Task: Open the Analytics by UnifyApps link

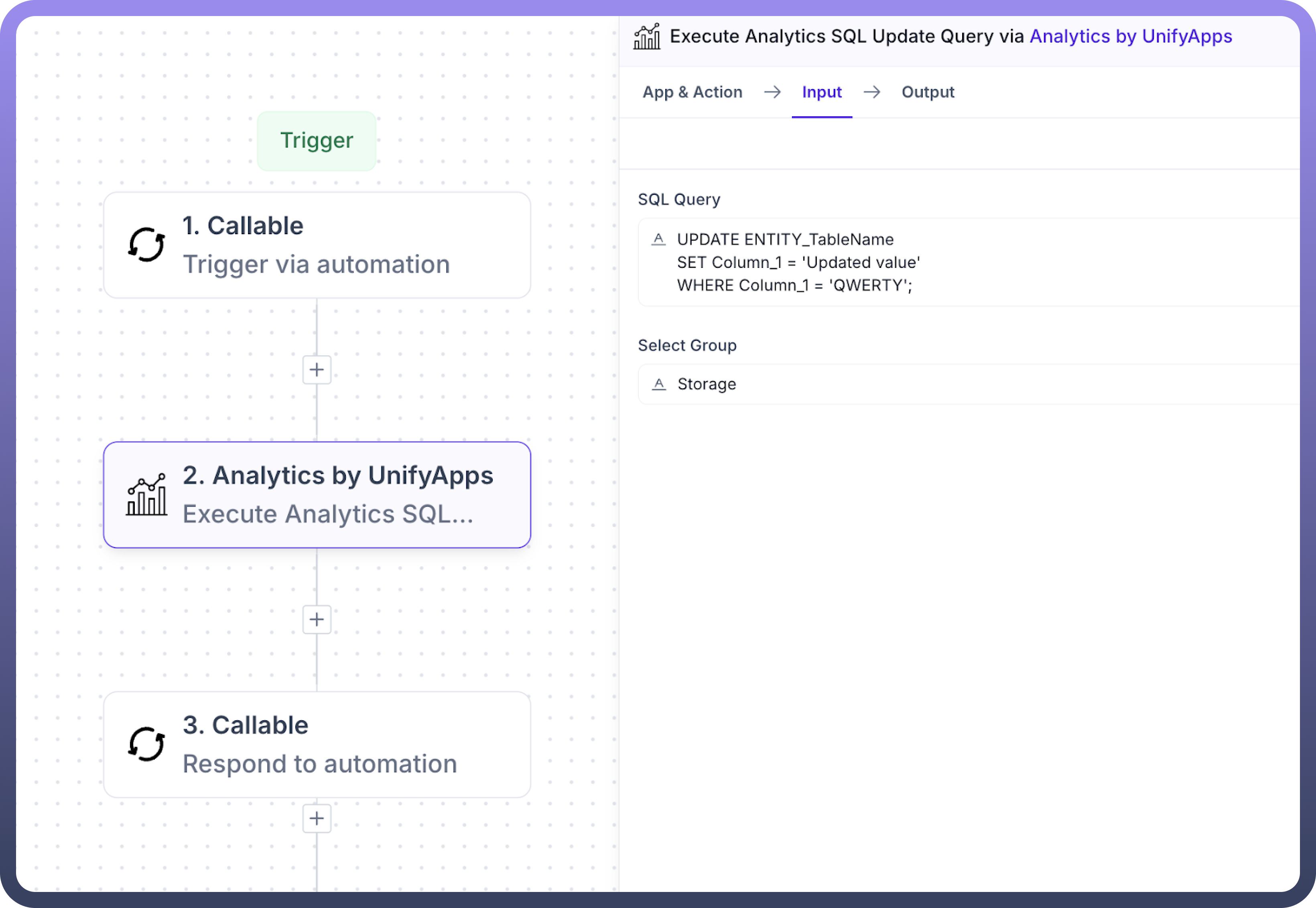Action: point(1131,36)
